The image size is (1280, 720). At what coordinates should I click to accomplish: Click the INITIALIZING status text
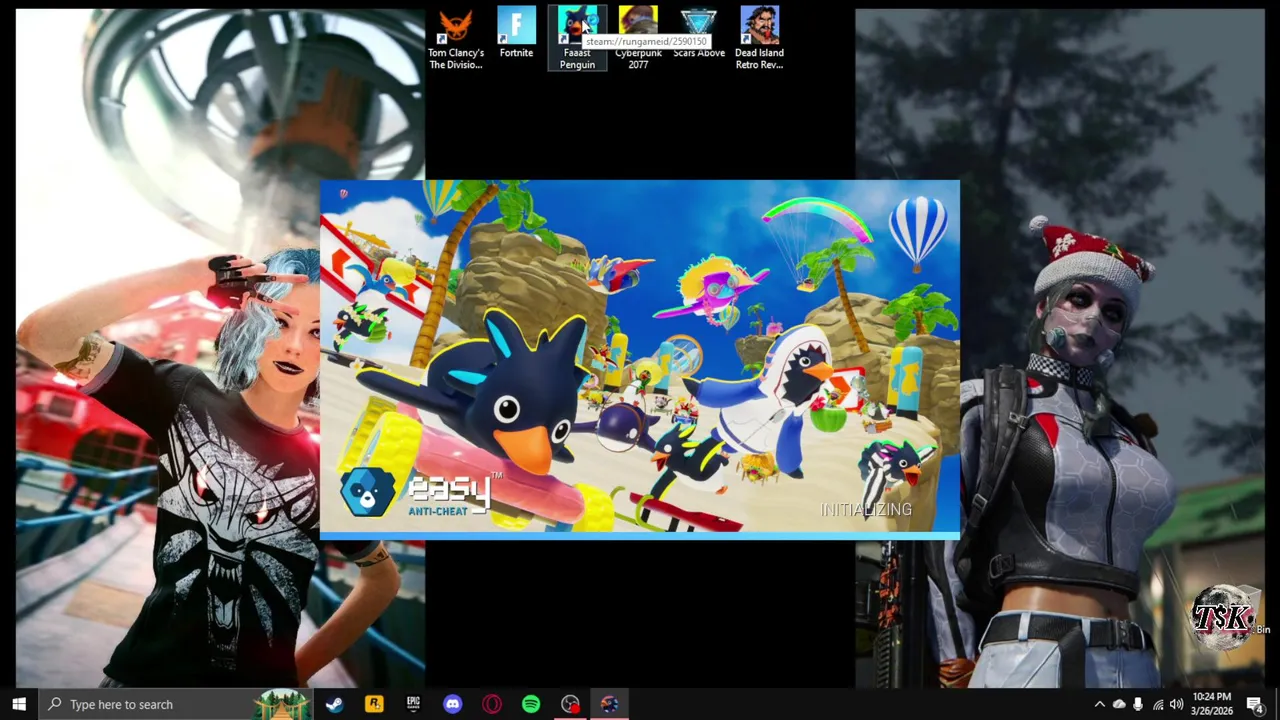(866, 510)
